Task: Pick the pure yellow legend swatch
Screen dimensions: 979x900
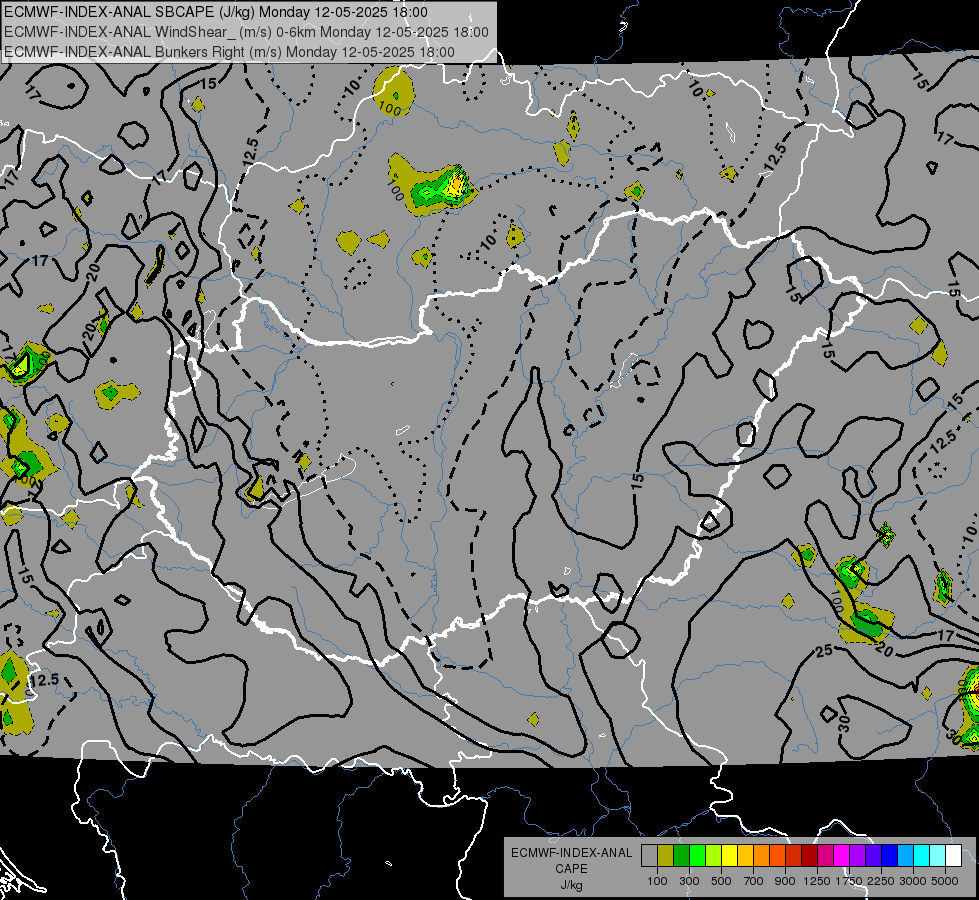Action: pyautogui.click(x=729, y=856)
